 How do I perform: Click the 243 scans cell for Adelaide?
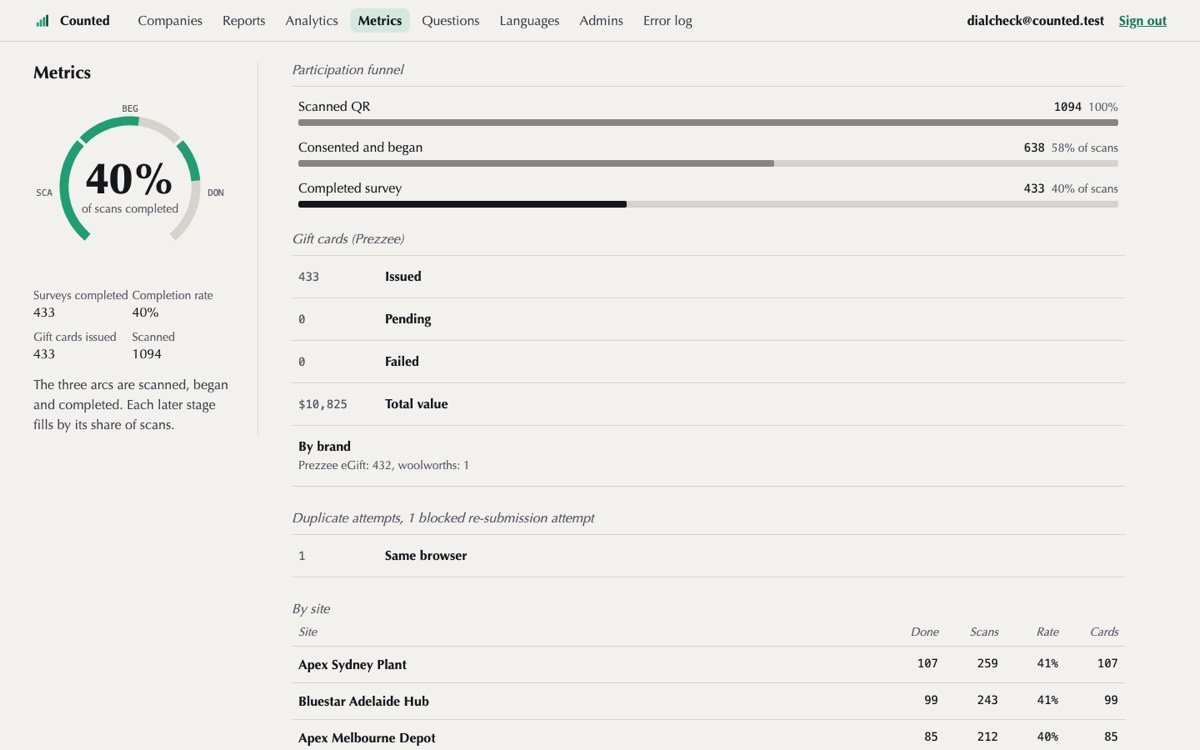(988, 701)
